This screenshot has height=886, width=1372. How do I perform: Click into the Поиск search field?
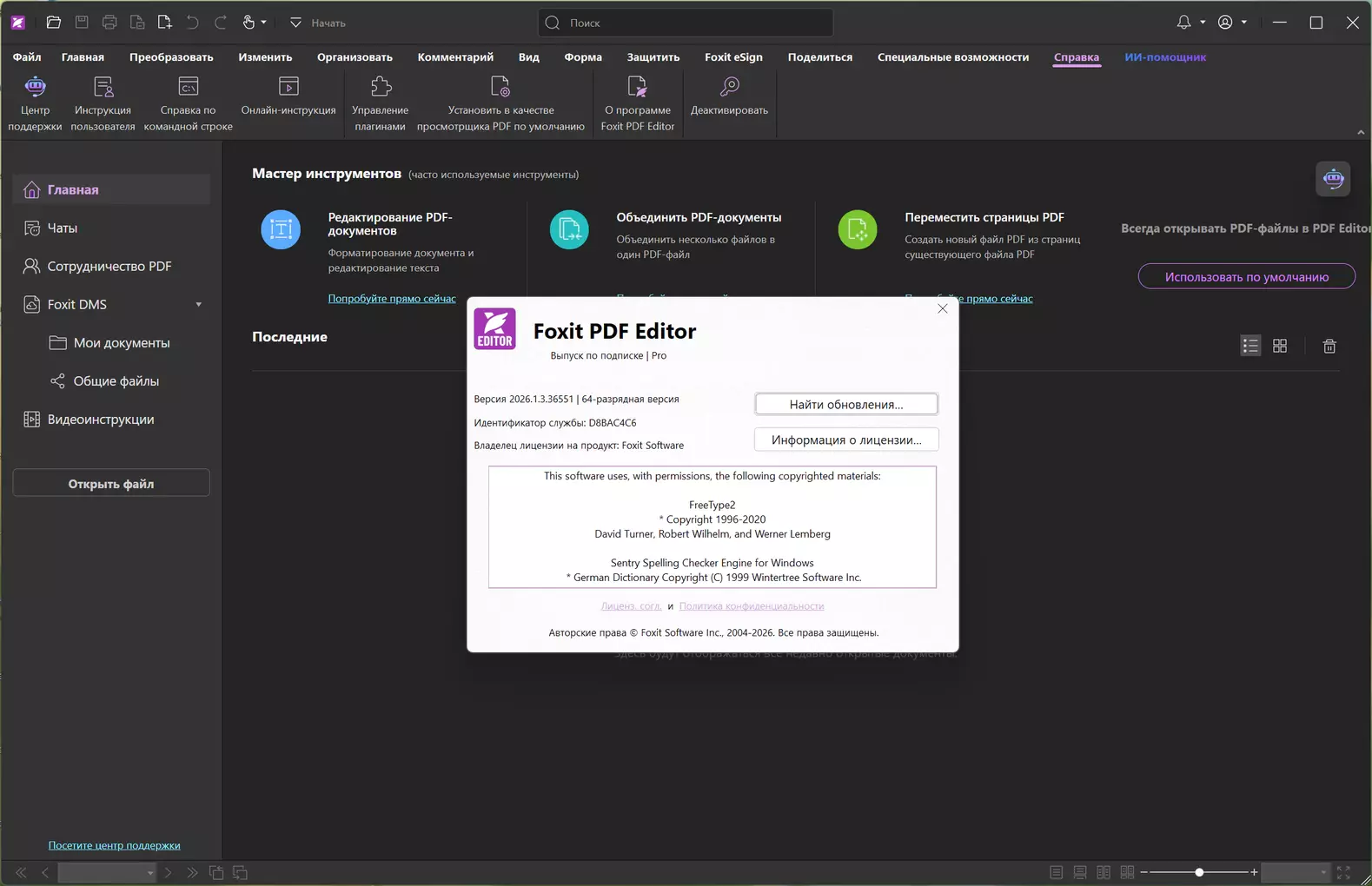point(686,23)
